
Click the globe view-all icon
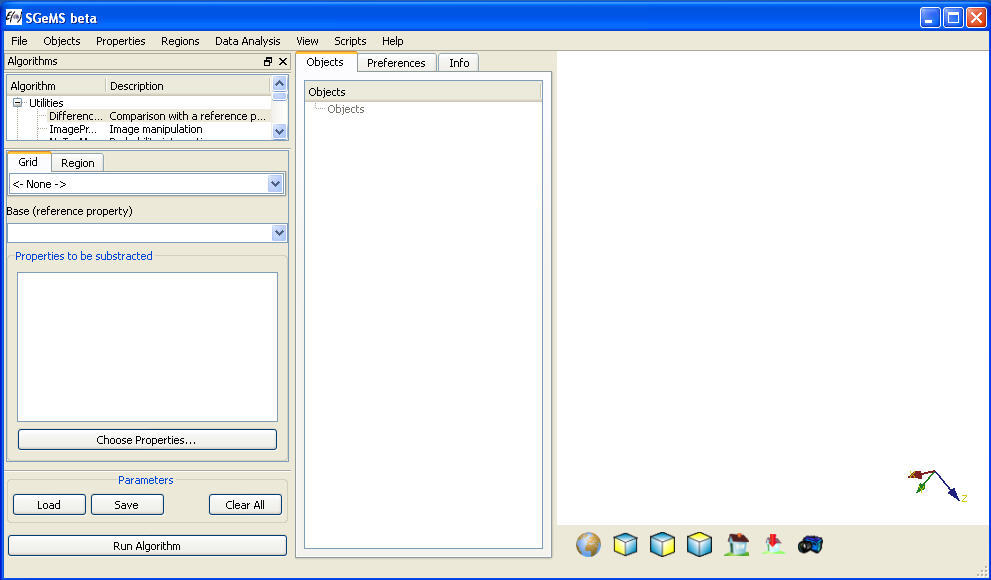(x=588, y=545)
